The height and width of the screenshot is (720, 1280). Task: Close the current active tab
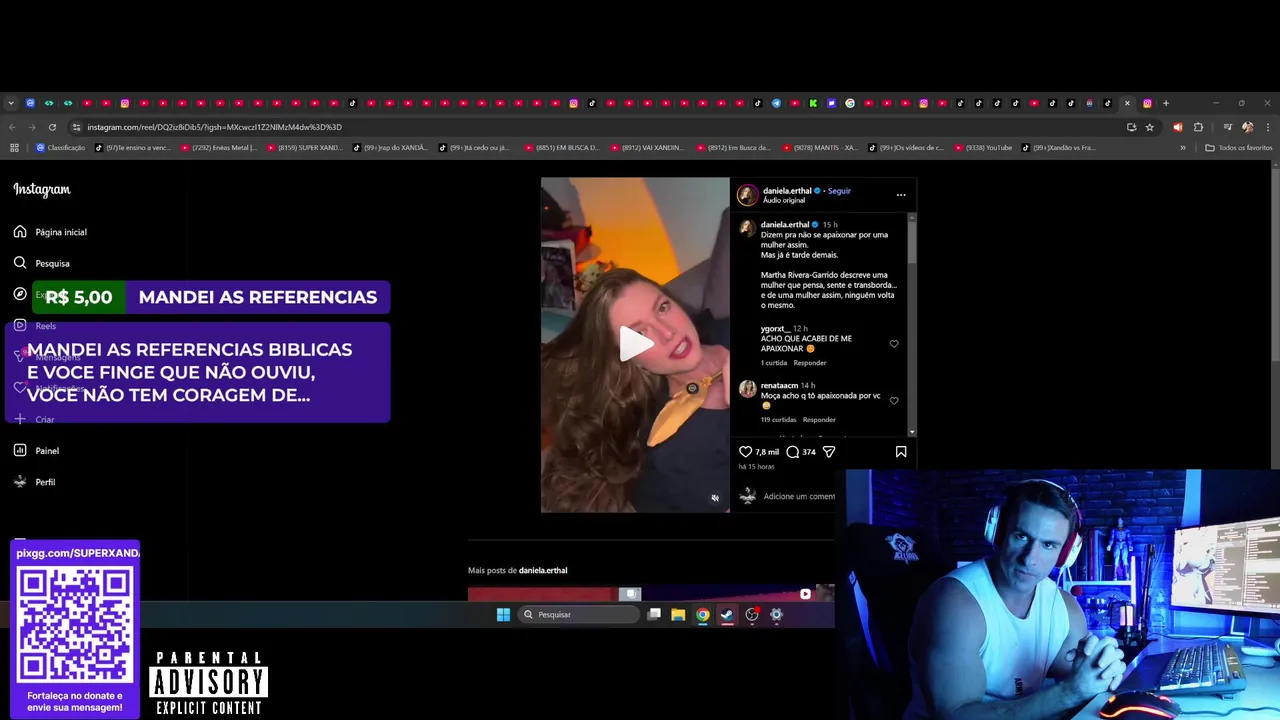pos(1127,103)
